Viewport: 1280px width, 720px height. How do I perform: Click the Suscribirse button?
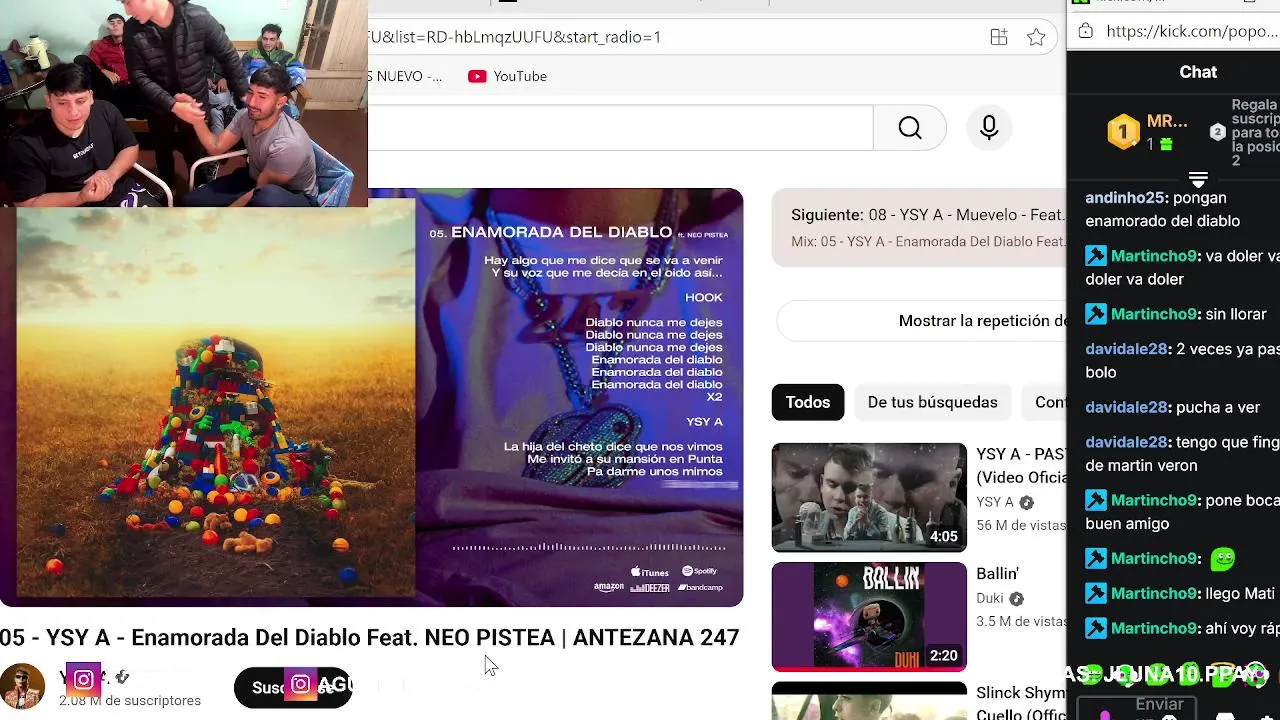tap(293, 688)
